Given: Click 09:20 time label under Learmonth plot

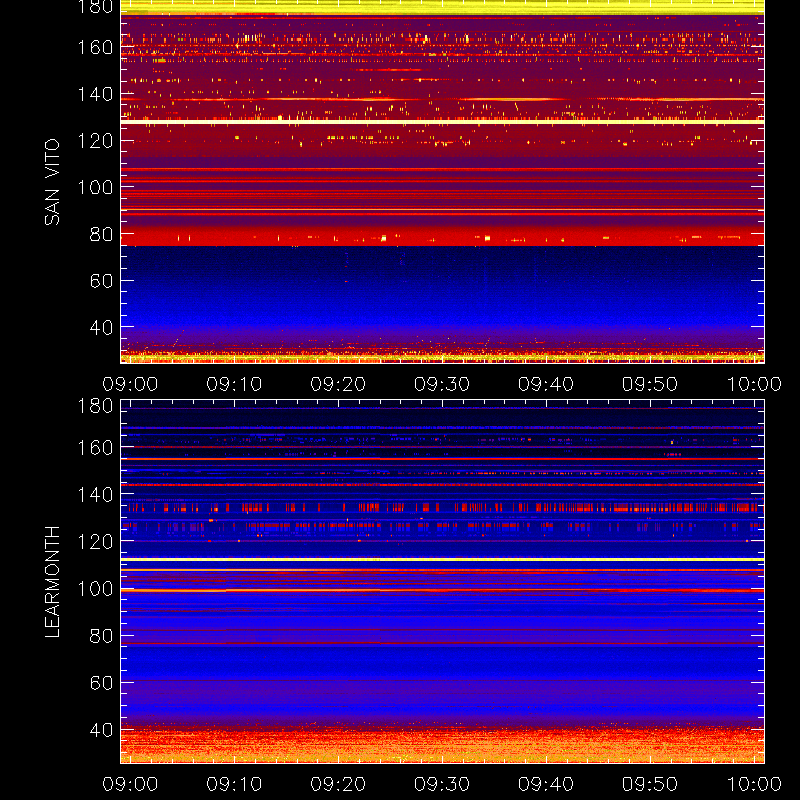Looking at the screenshot, I should [x=338, y=784].
